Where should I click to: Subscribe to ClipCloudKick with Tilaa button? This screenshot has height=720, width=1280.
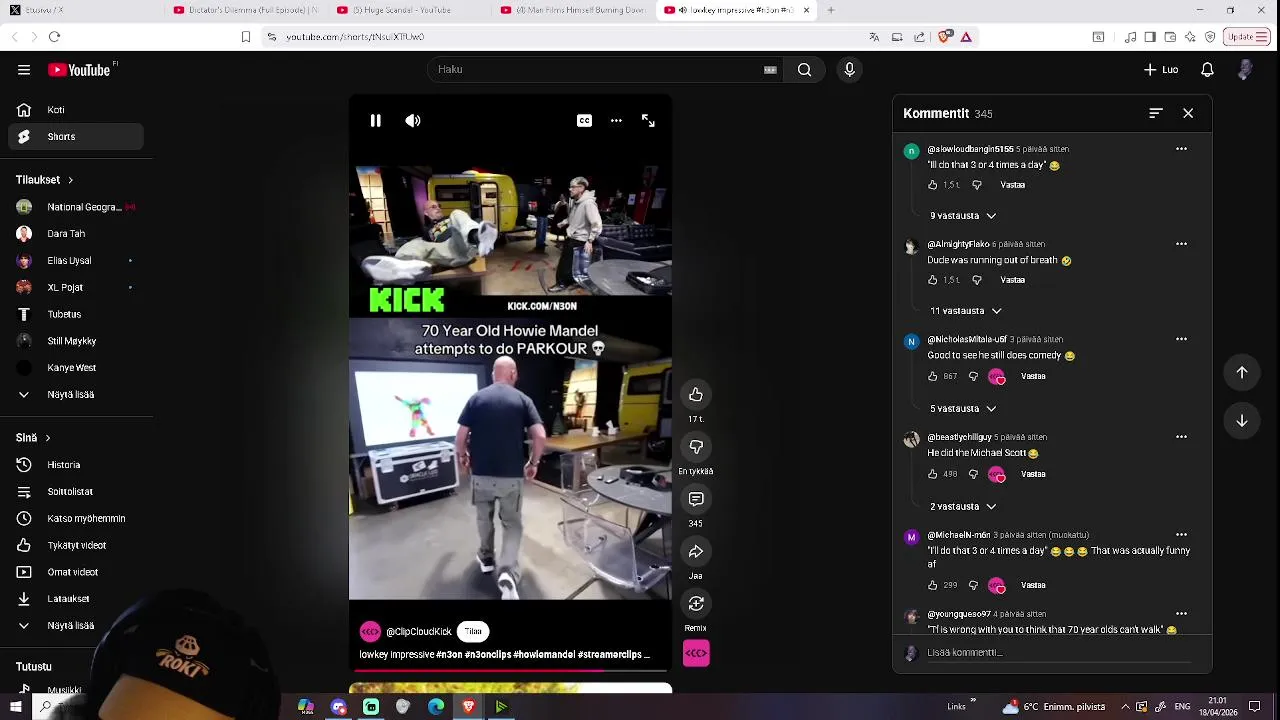473,632
